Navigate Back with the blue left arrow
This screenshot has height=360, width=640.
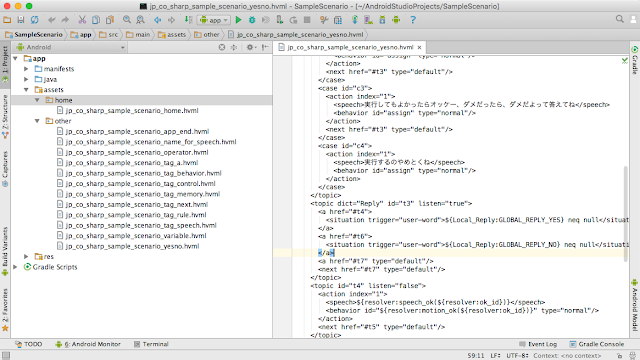point(158,20)
